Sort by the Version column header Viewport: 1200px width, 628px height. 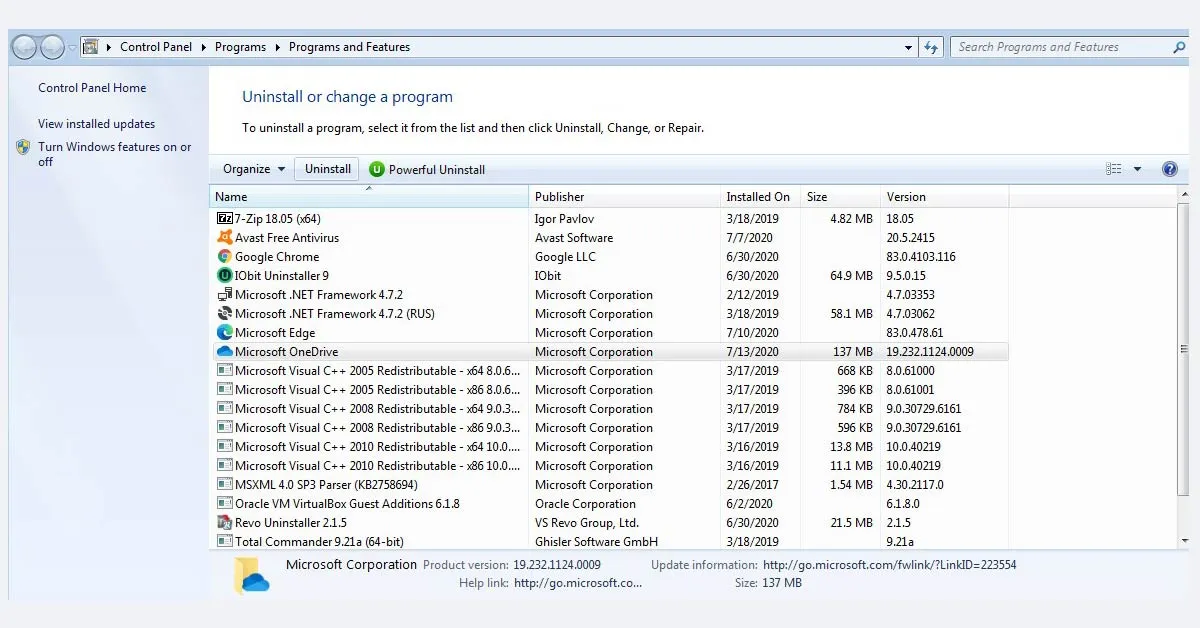click(944, 197)
